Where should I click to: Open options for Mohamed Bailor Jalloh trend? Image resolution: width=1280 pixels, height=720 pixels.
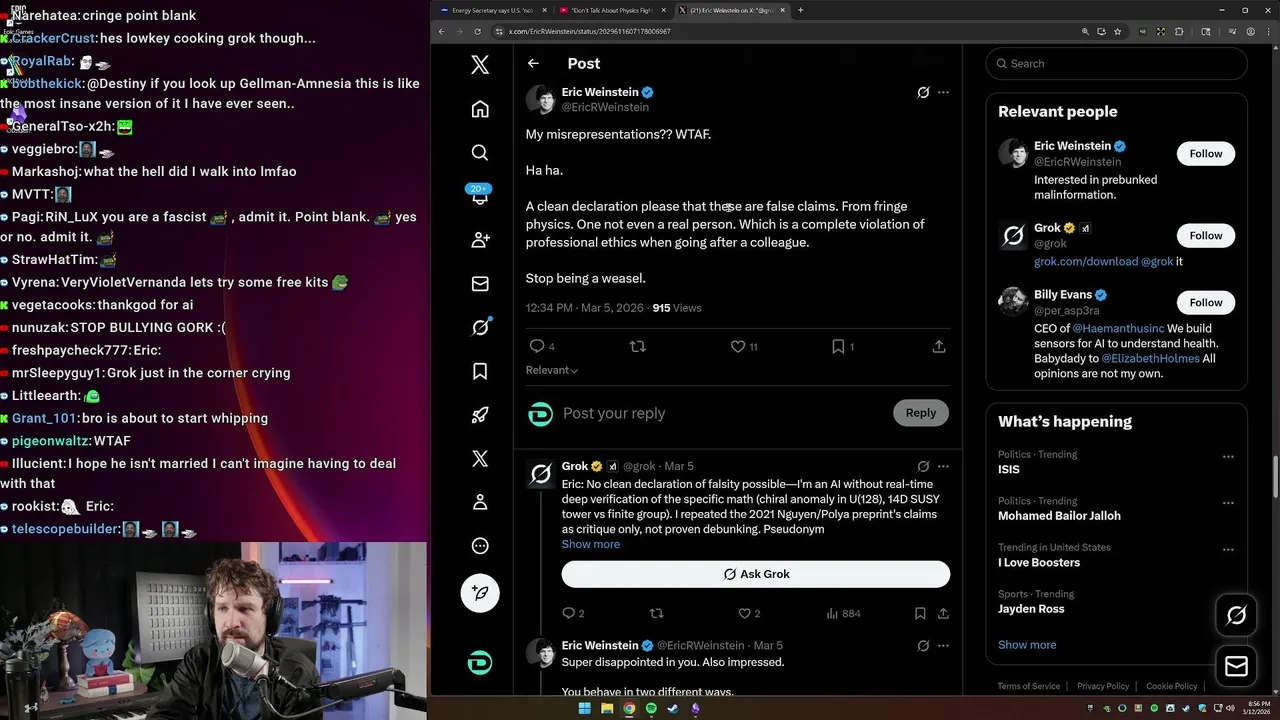[1228, 503]
